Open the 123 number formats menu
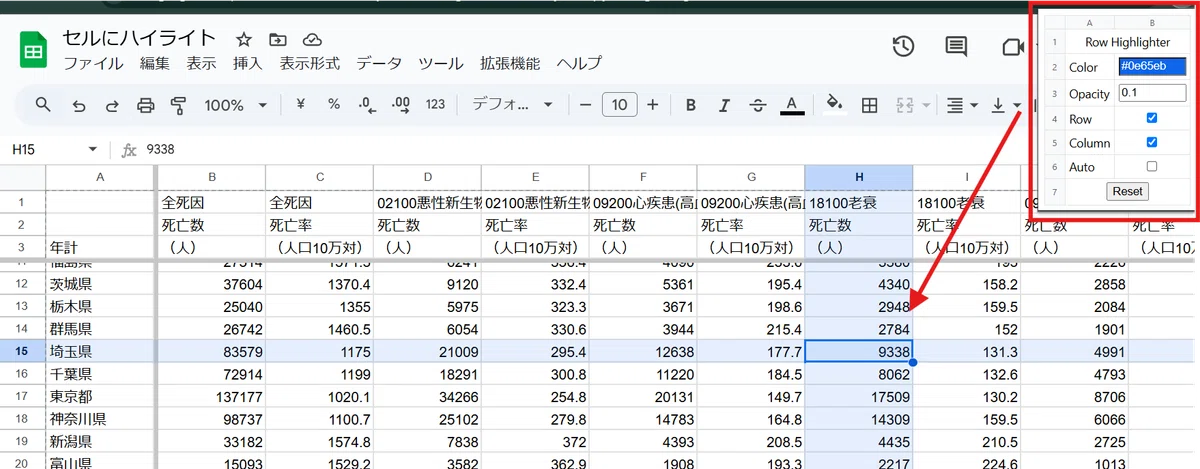This screenshot has height=469, width=1200. click(435, 105)
